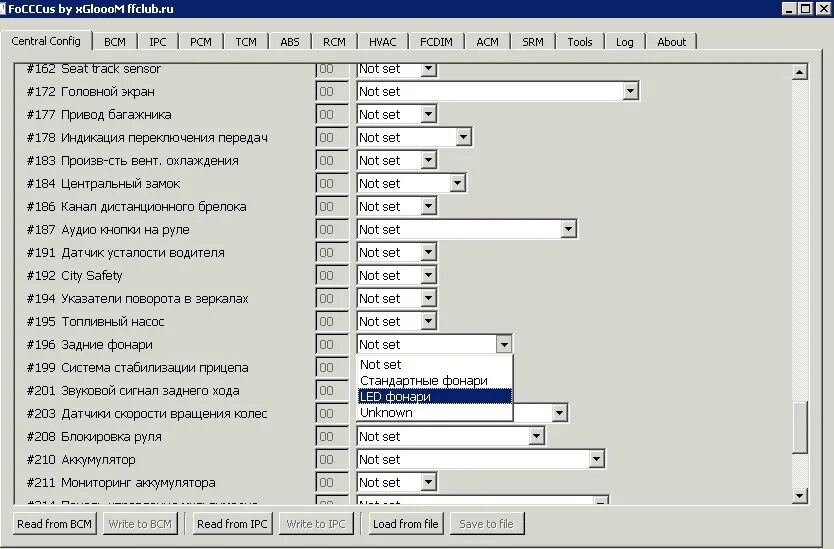This screenshot has width=834, height=549.
Task: Minimize the FoCCCus window
Action: 790,9
